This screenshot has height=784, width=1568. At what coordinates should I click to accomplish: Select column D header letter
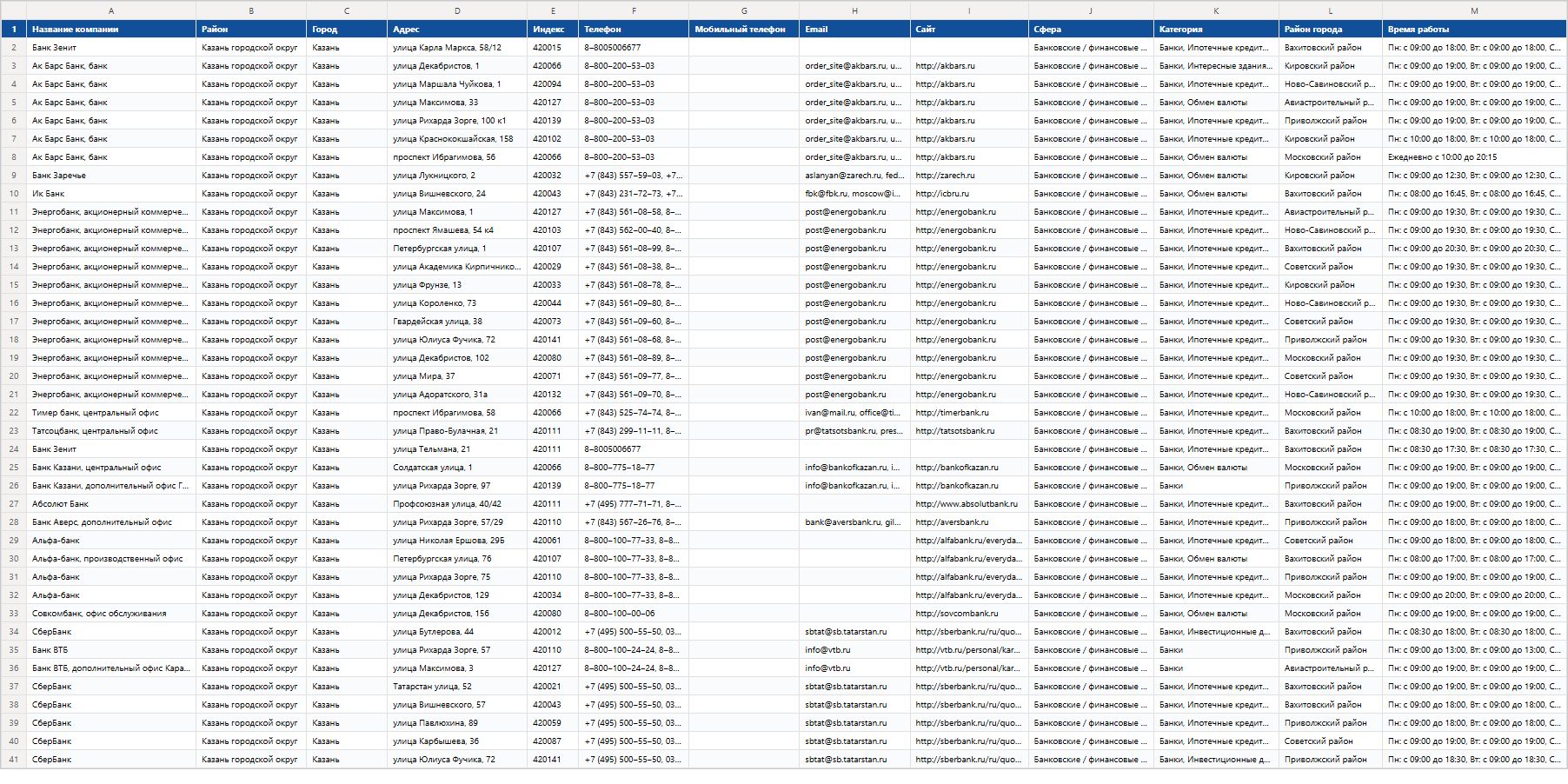457,10
